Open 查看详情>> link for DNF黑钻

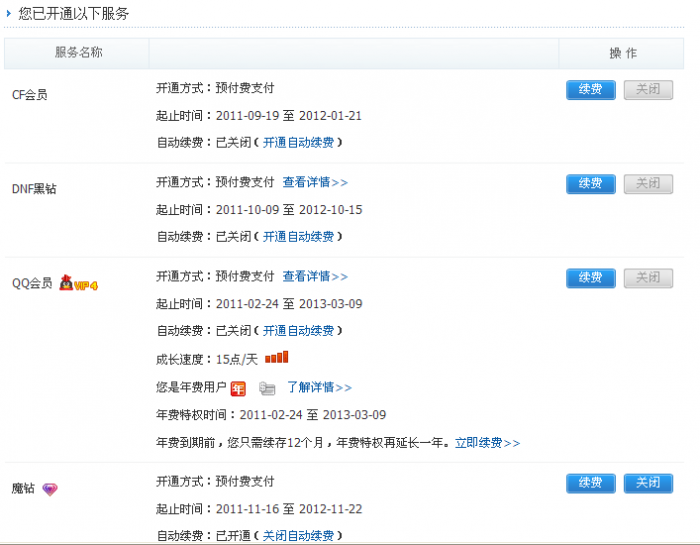315,182
